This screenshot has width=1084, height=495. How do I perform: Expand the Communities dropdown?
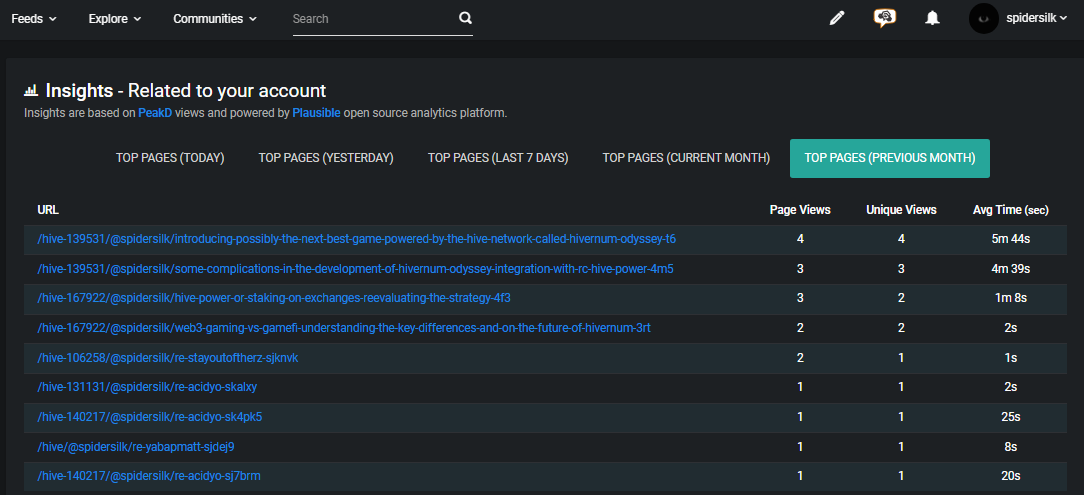pos(215,19)
